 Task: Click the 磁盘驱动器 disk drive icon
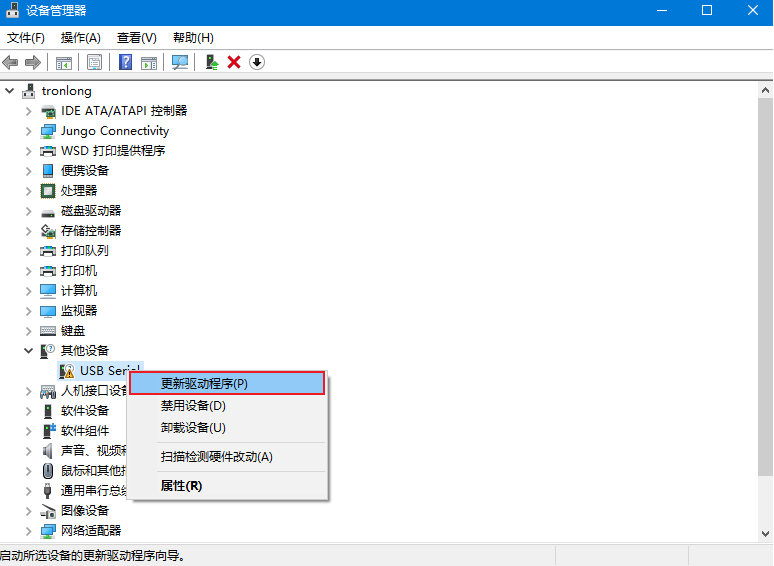(48, 213)
